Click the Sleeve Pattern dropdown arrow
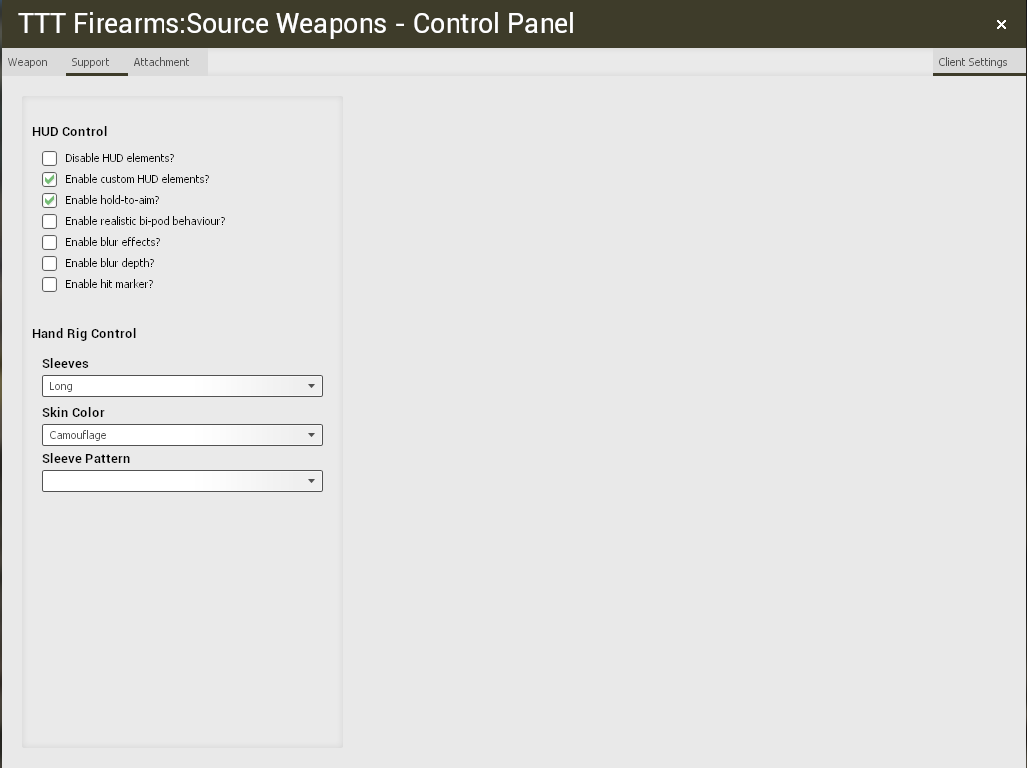 pos(311,481)
